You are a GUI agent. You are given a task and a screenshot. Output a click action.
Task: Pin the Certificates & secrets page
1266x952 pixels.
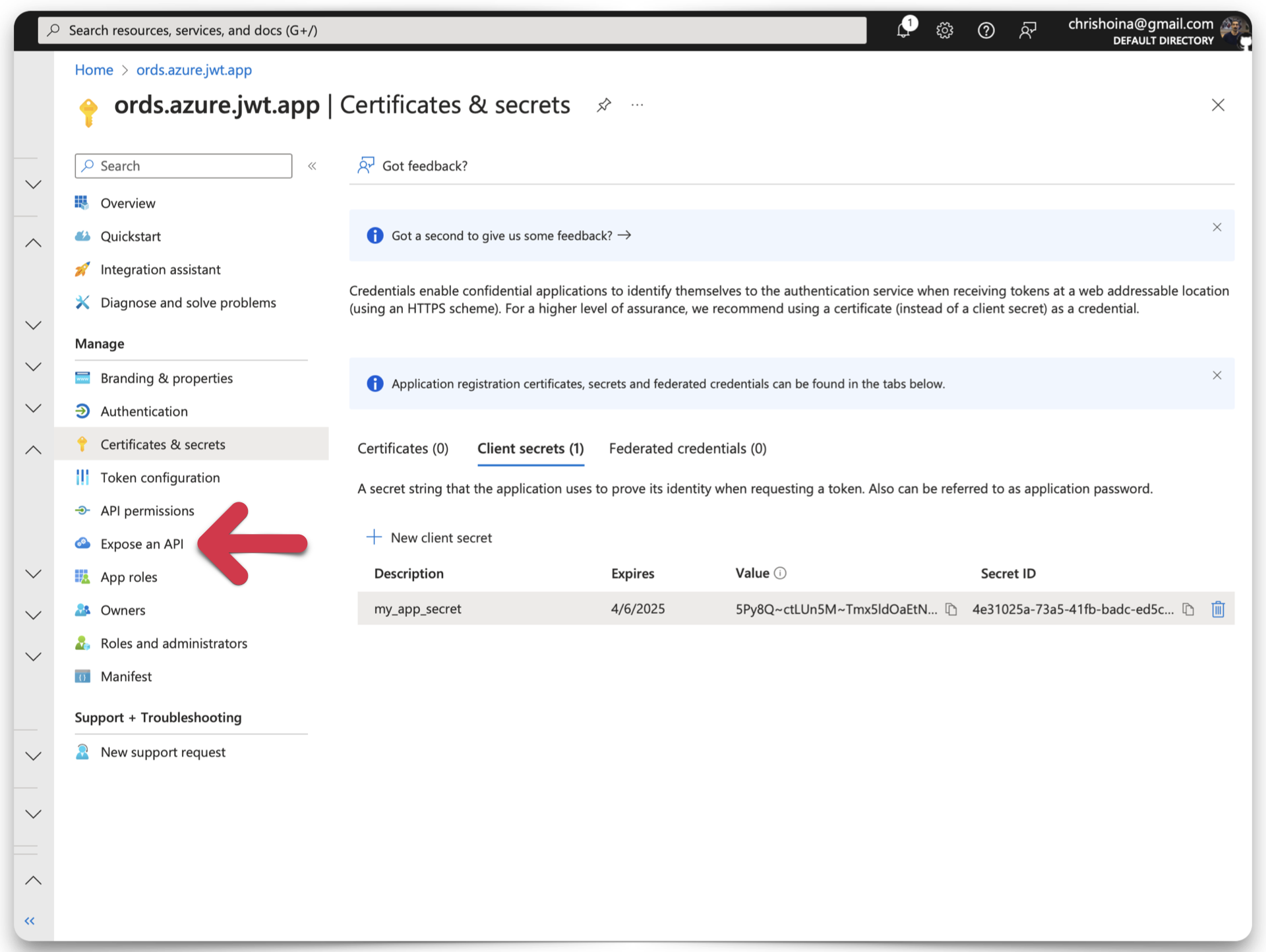point(603,105)
